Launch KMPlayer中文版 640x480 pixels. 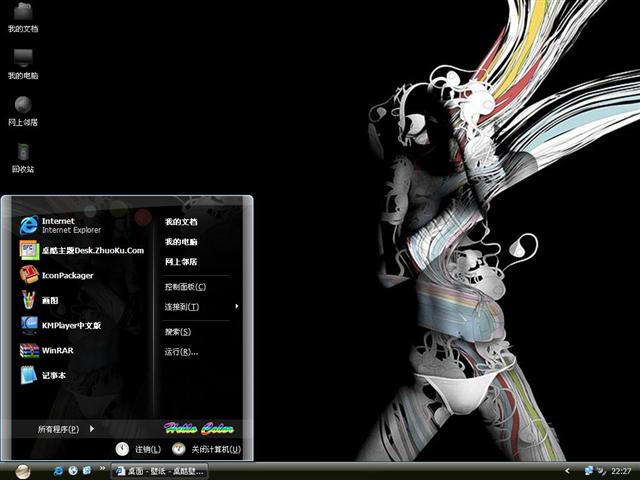(60, 325)
